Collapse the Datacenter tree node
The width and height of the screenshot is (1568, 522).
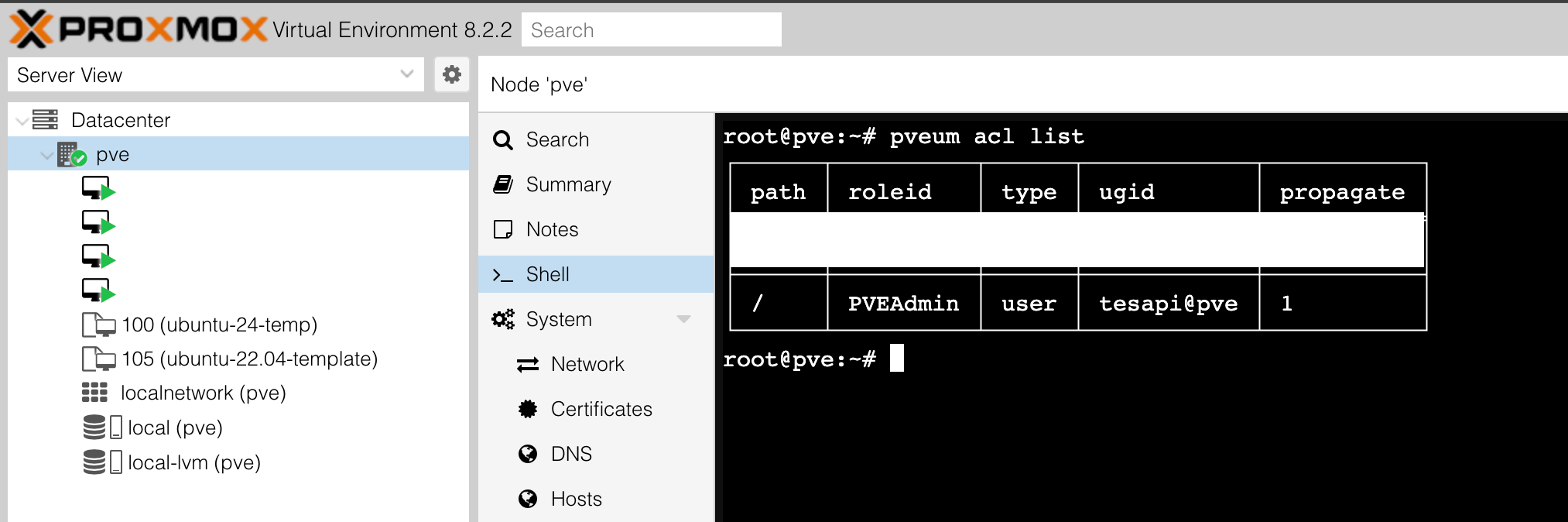pyautogui.click(x=22, y=121)
